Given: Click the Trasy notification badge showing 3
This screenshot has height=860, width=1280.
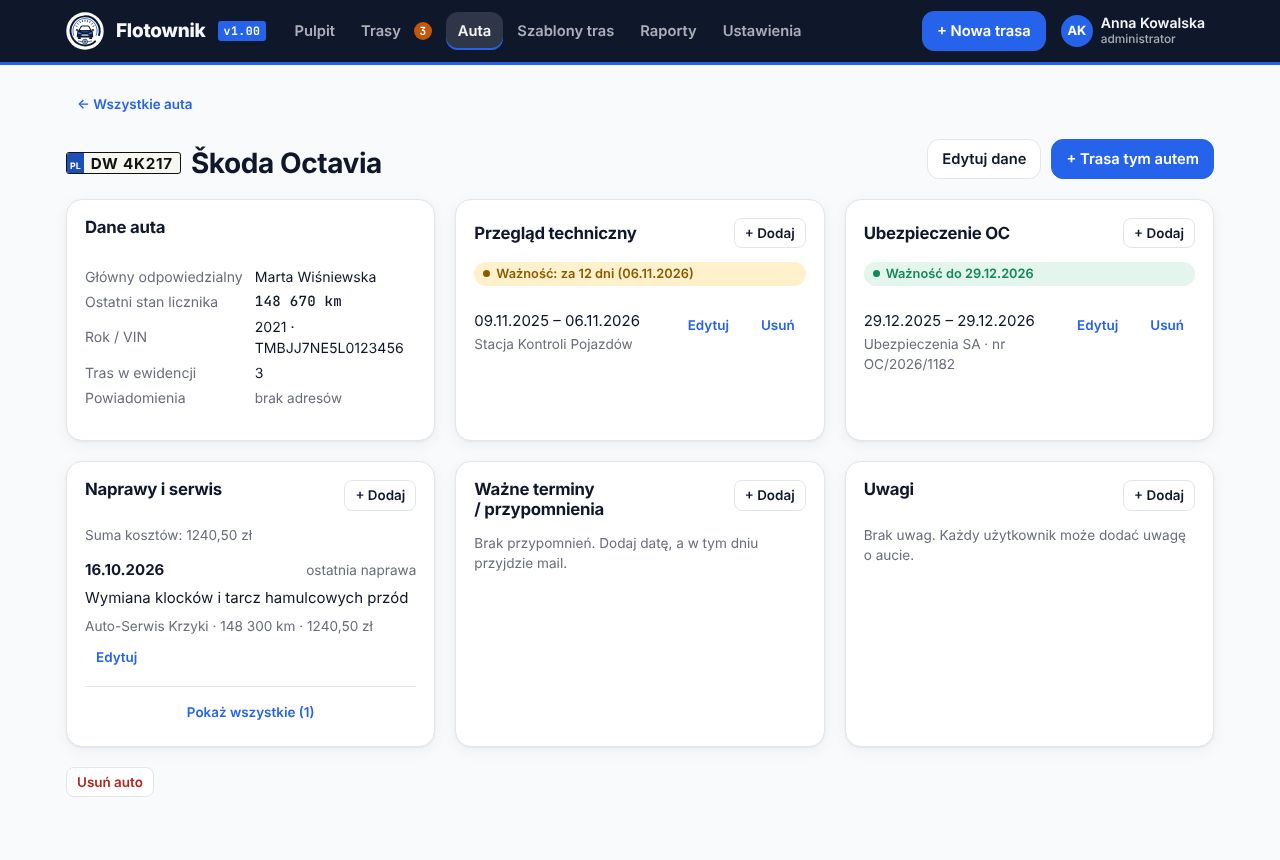Looking at the screenshot, I should pos(423,31).
